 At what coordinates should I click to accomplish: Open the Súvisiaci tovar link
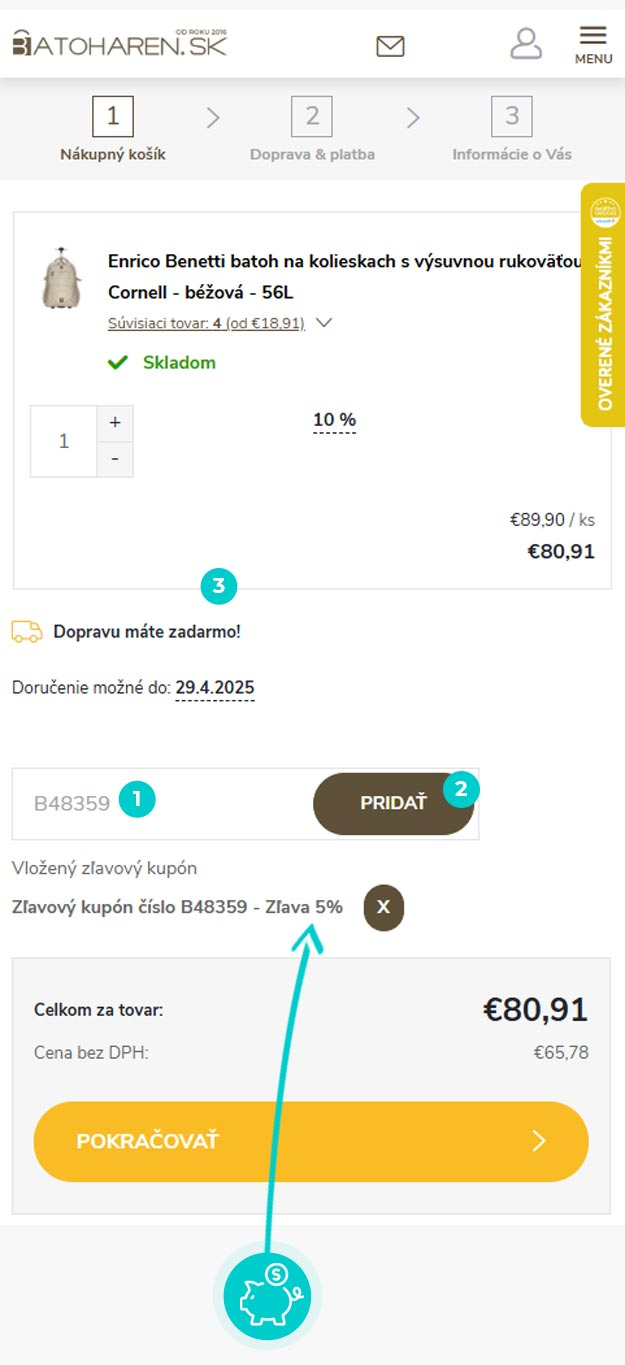click(x=206, y=324)
